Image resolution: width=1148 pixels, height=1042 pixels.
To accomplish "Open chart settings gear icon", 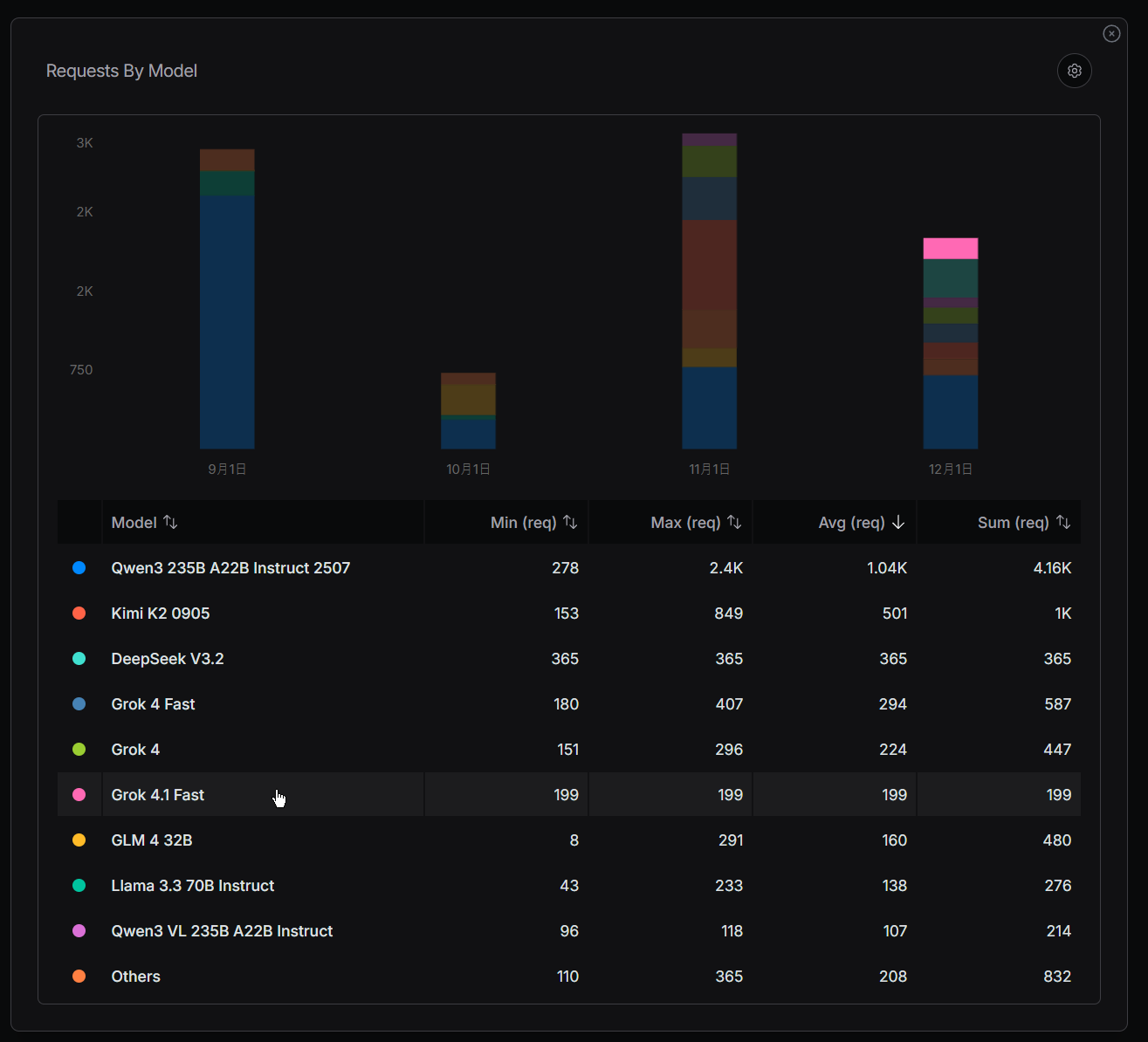I will 1075,71.
